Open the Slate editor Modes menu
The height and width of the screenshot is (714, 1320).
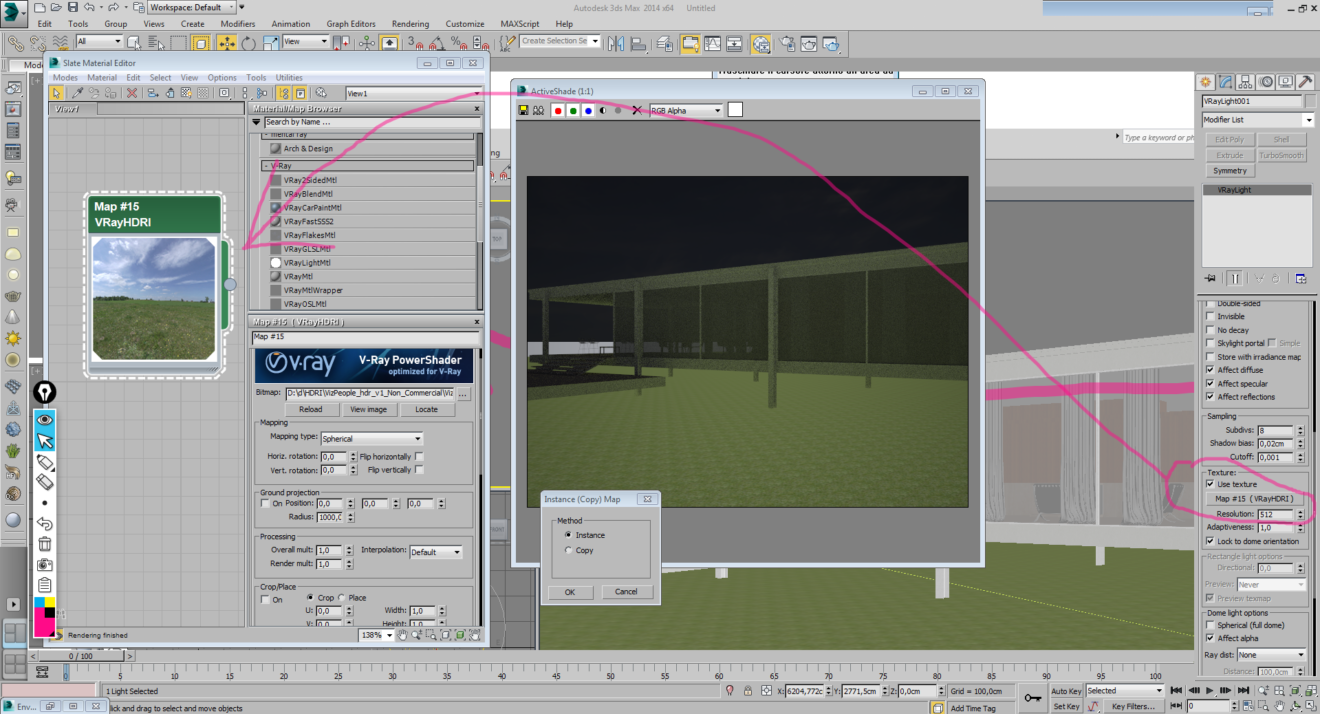[65, 77]
